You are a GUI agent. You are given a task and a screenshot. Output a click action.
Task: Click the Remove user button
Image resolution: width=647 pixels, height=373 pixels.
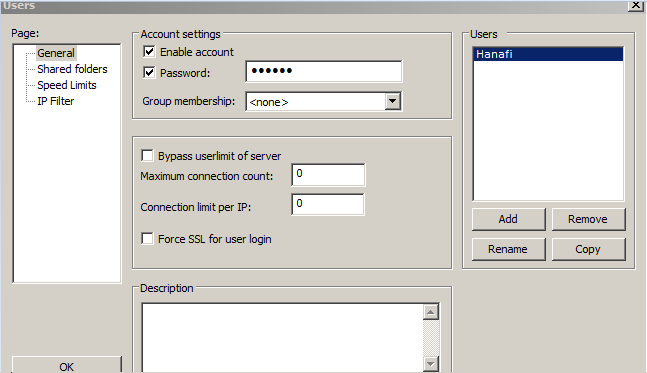[x=588, y=219]
